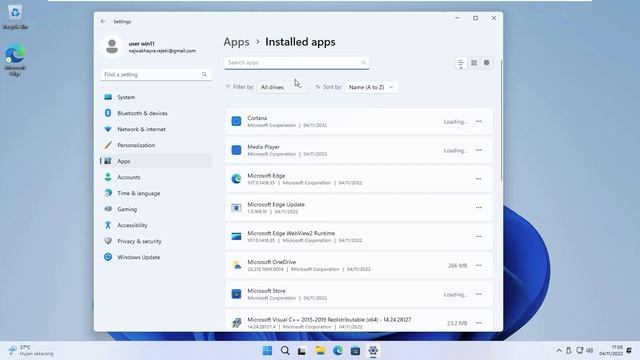This screenshot has height=360, width=640.
Task: Open taskbar Search
Action: pos(285,351)
